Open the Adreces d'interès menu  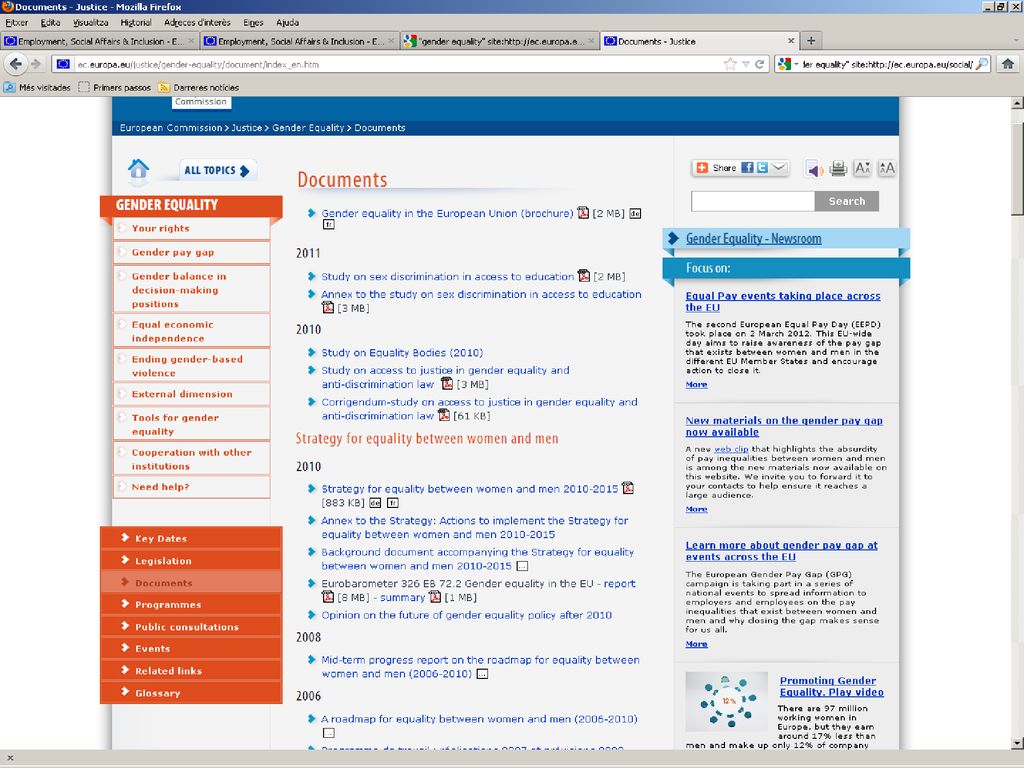197,22
